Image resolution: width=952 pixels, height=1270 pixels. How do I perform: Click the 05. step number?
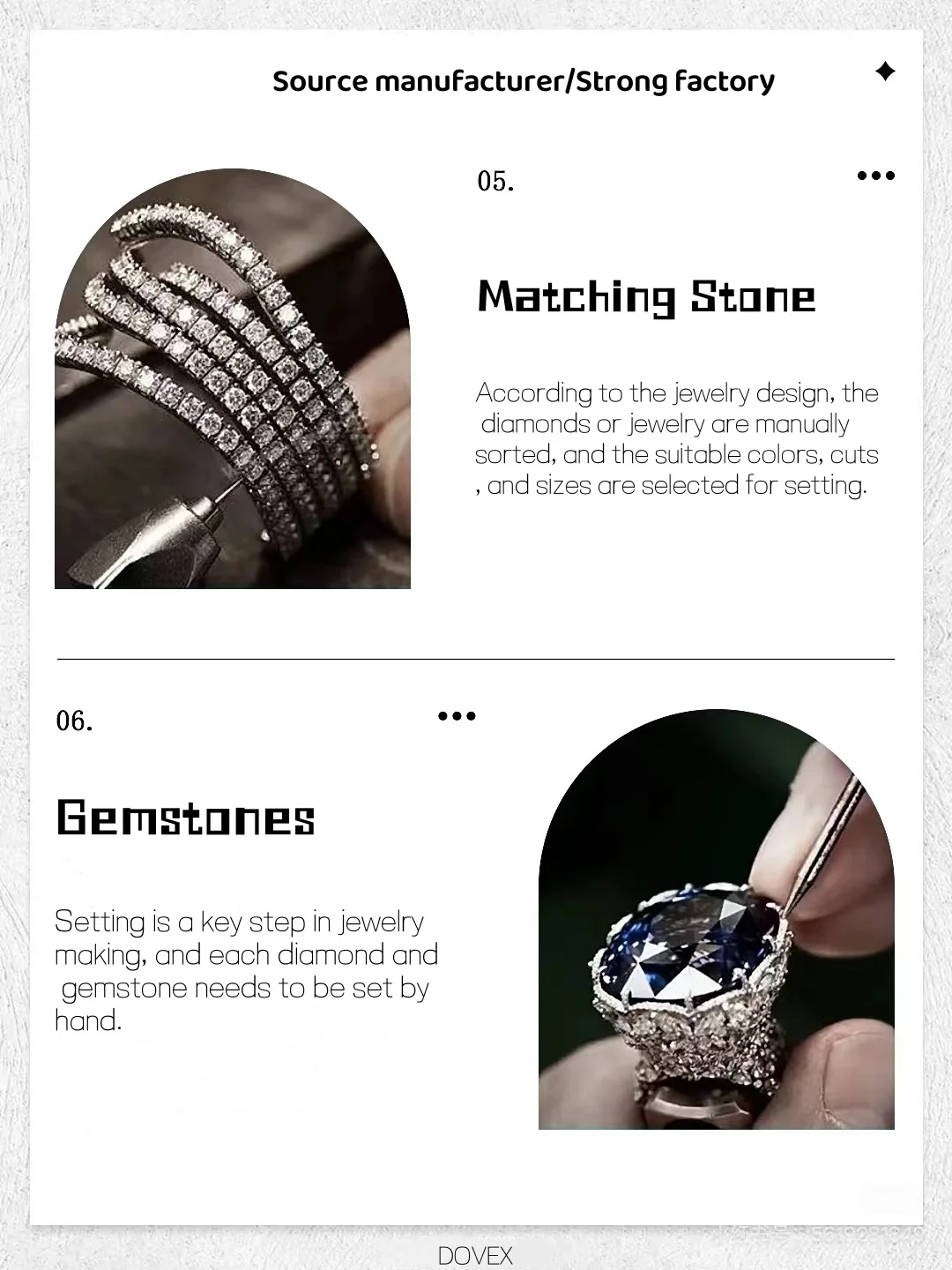(495, 181)
